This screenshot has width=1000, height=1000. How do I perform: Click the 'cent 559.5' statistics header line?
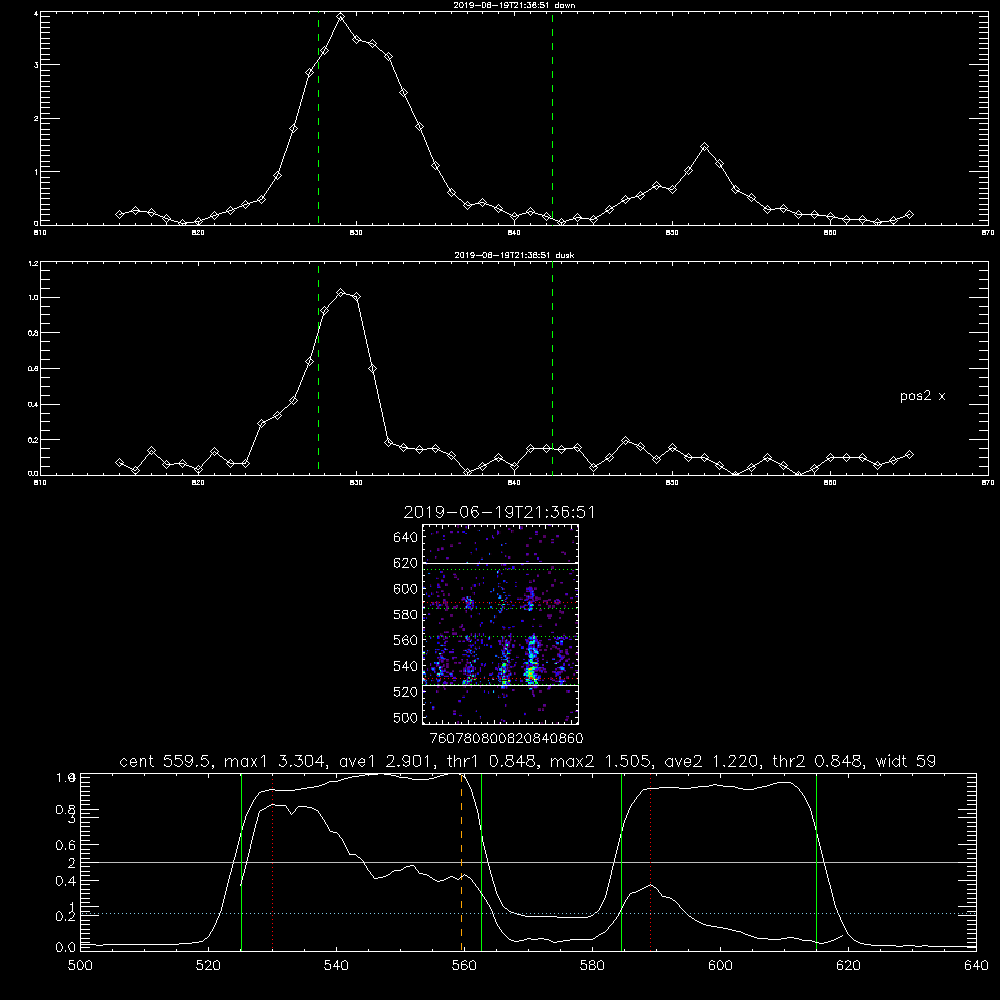tap(527, 761)
